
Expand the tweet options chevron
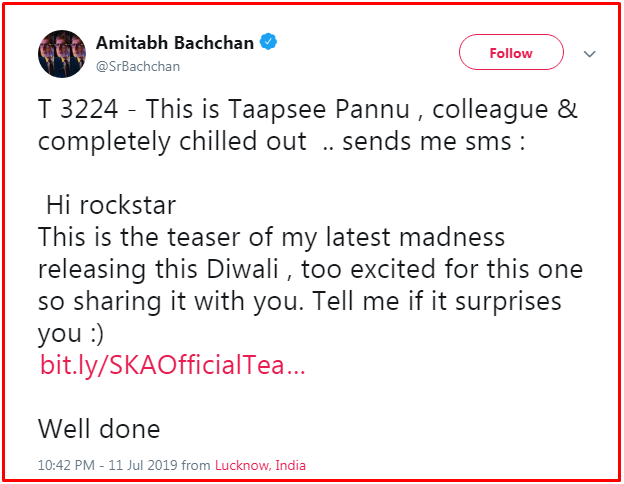(589, 53)
